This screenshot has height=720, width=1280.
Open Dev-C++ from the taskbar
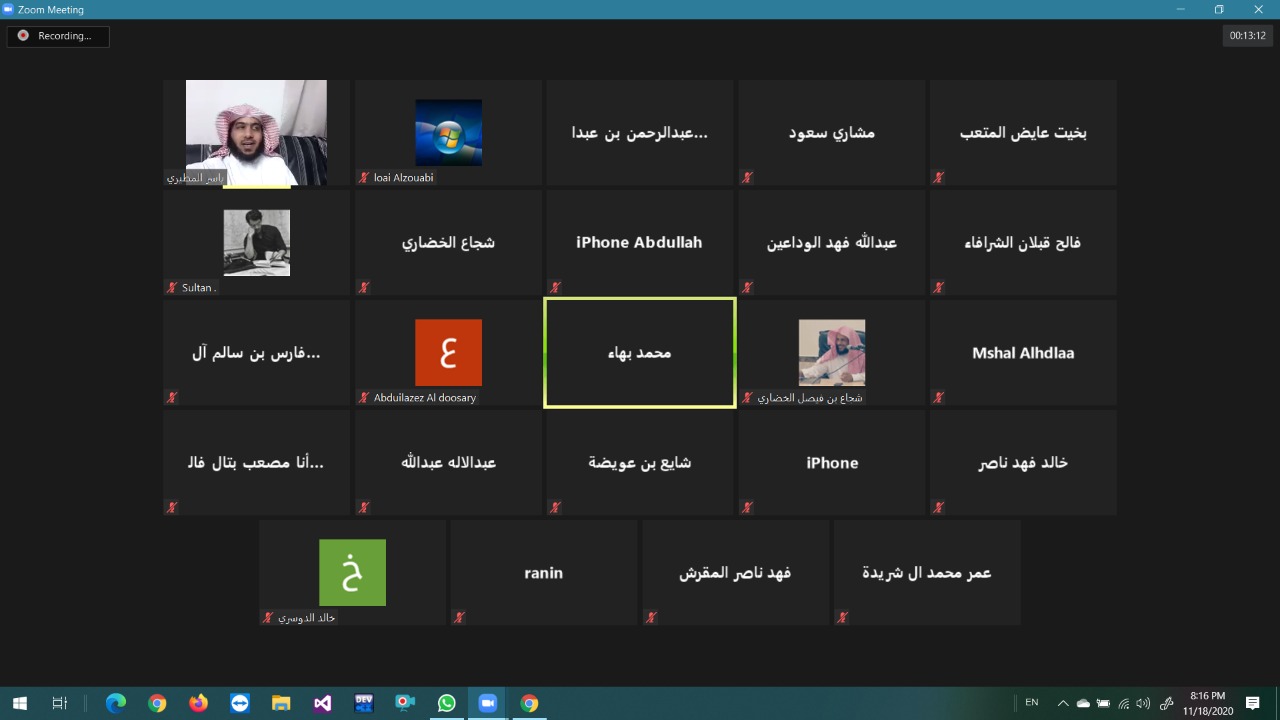pyautogui.click(x=364, y=703)
